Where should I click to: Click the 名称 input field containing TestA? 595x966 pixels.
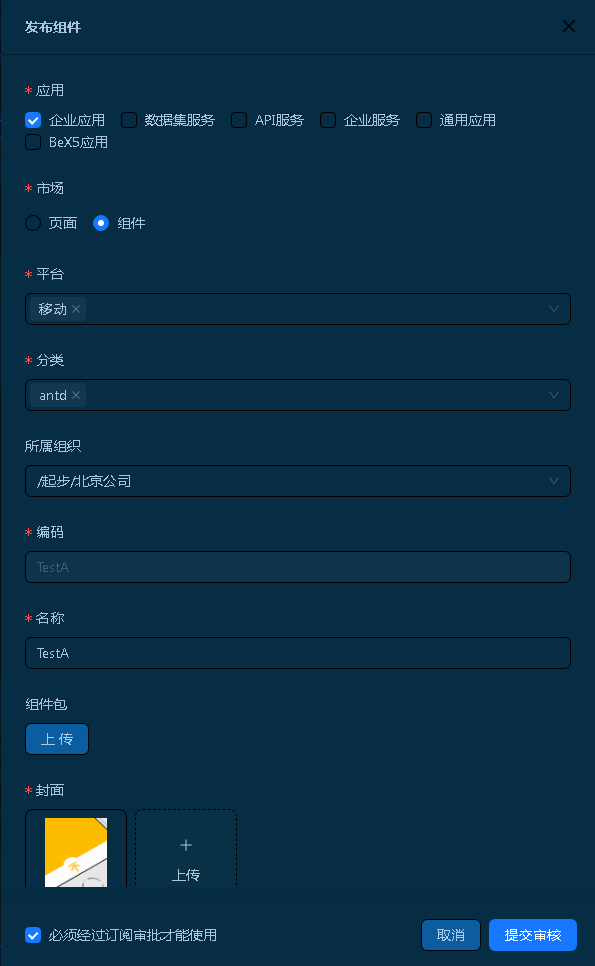pyautogui.click(x=298, y=653)
